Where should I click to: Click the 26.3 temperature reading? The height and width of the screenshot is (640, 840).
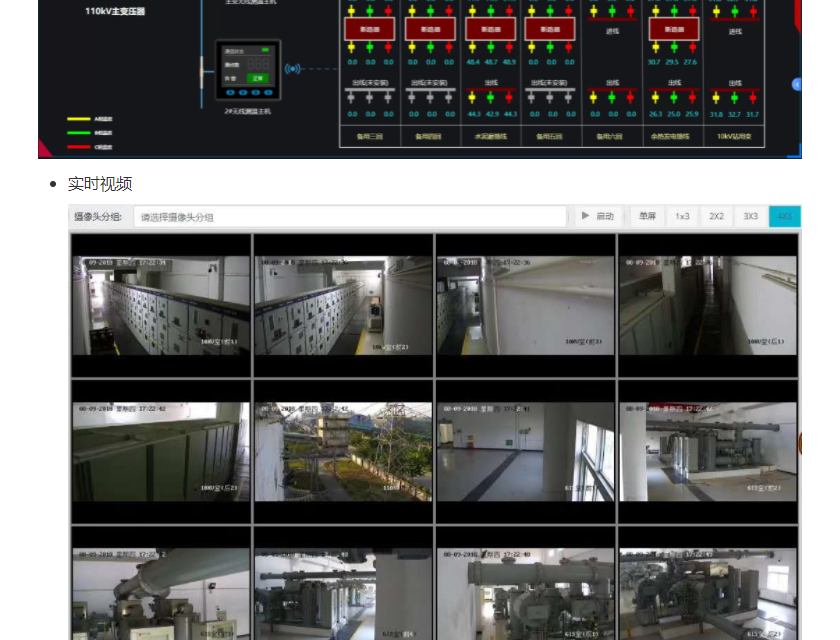click(x=655, y=114)
